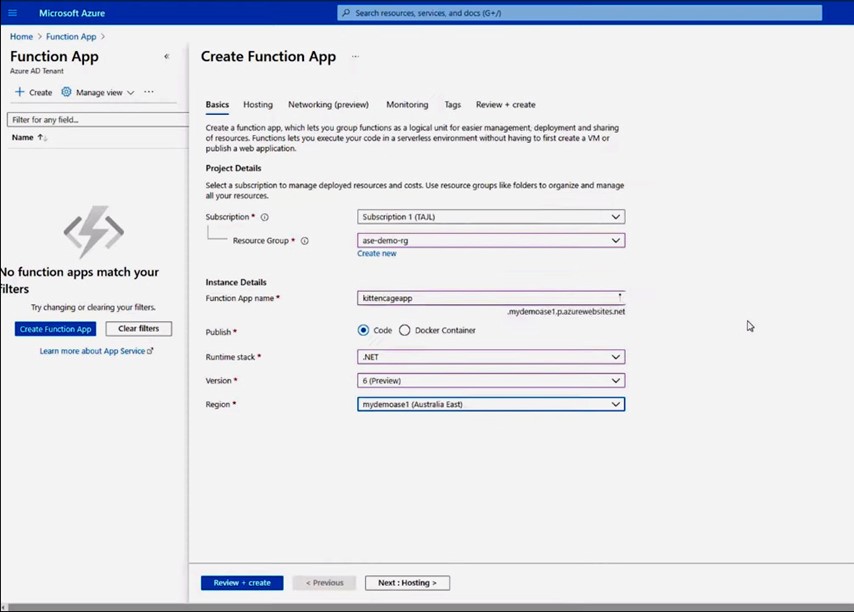
Task: Expand the Manage view menu chevron
Action: 131,93
